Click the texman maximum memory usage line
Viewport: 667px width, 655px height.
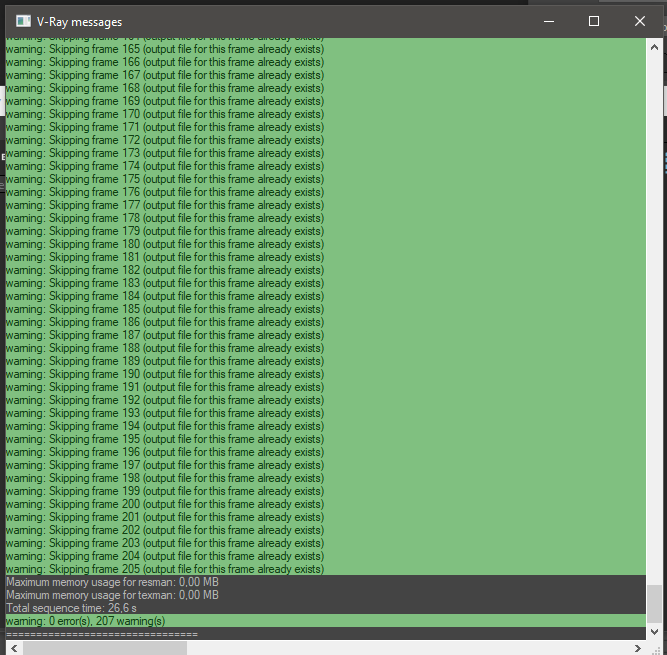112,595
